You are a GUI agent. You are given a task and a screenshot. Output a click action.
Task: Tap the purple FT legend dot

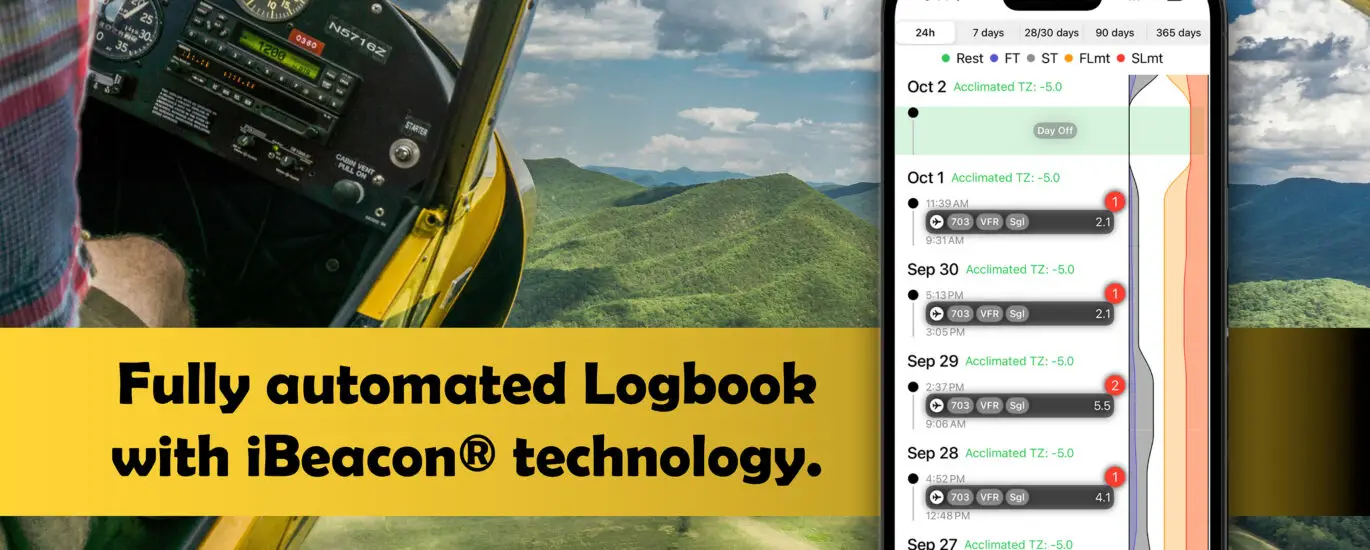click(x=994, y=59)
